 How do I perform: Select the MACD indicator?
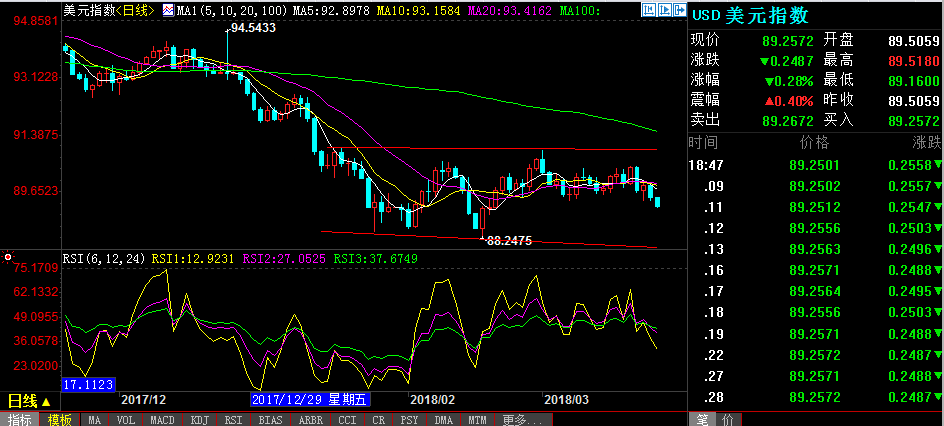coord(163,419)
